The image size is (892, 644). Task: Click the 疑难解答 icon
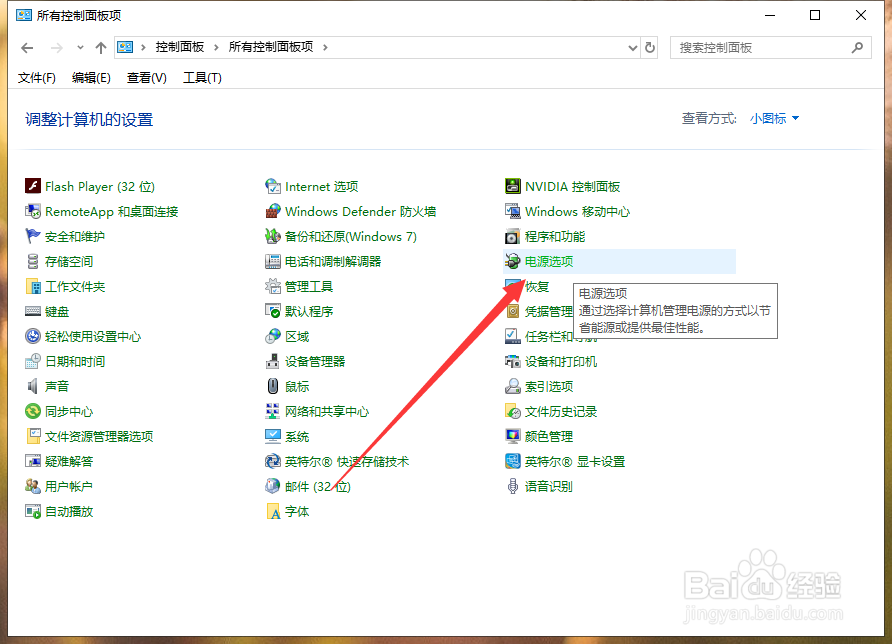tap(33, 461)
